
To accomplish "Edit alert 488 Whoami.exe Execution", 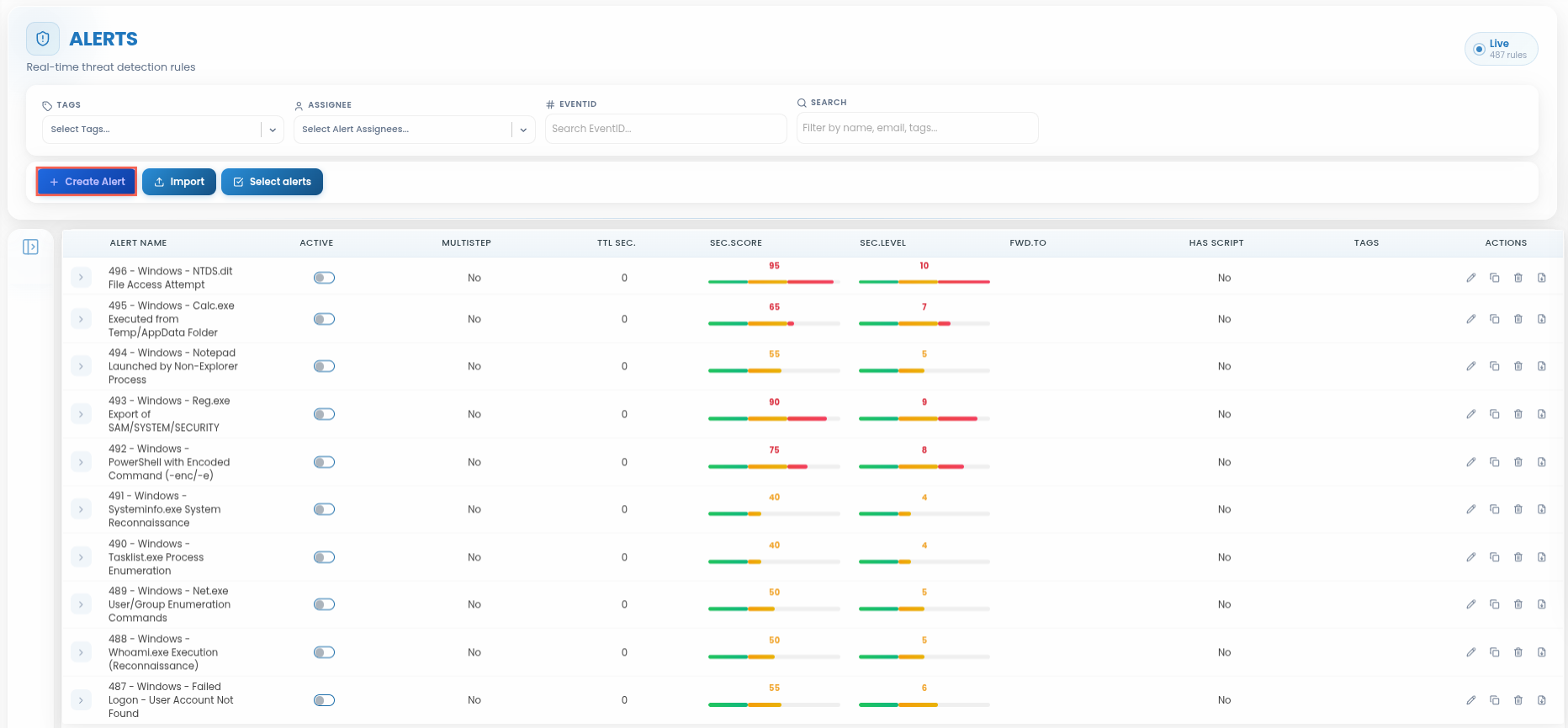I will pos(1471,652).
